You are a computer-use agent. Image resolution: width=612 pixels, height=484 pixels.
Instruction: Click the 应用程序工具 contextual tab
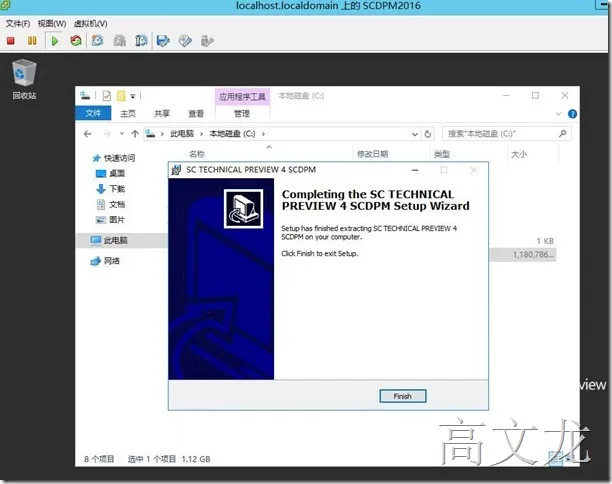coord(242,96)
